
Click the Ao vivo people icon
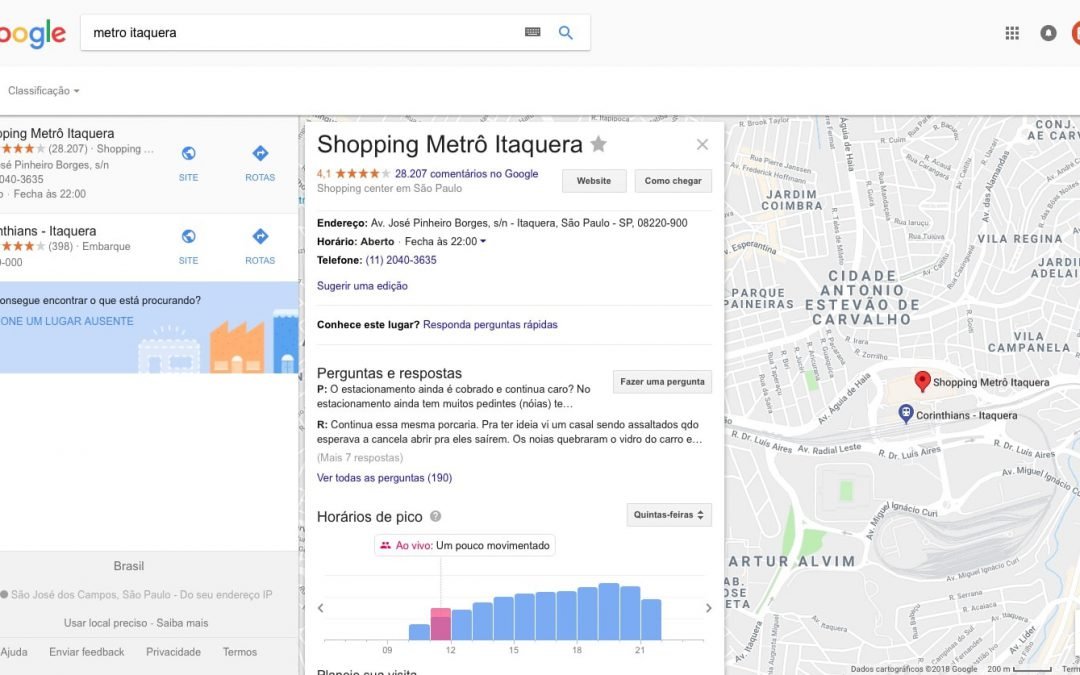pyautogui.click(x=385, y=546)
